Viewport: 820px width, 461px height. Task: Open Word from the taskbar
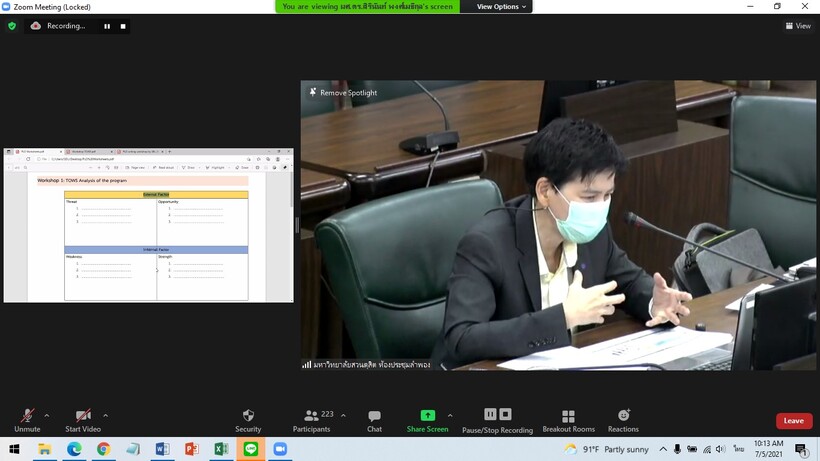162,449
